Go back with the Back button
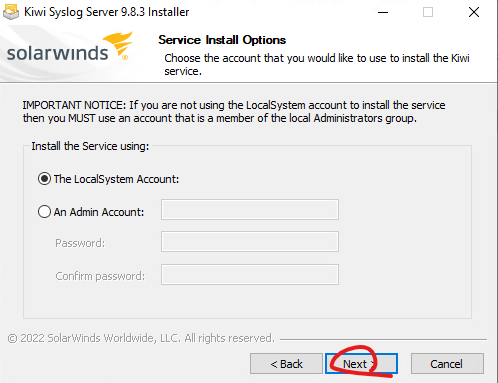Viewport: 498px width, 383px height. [x=286, y=364]
